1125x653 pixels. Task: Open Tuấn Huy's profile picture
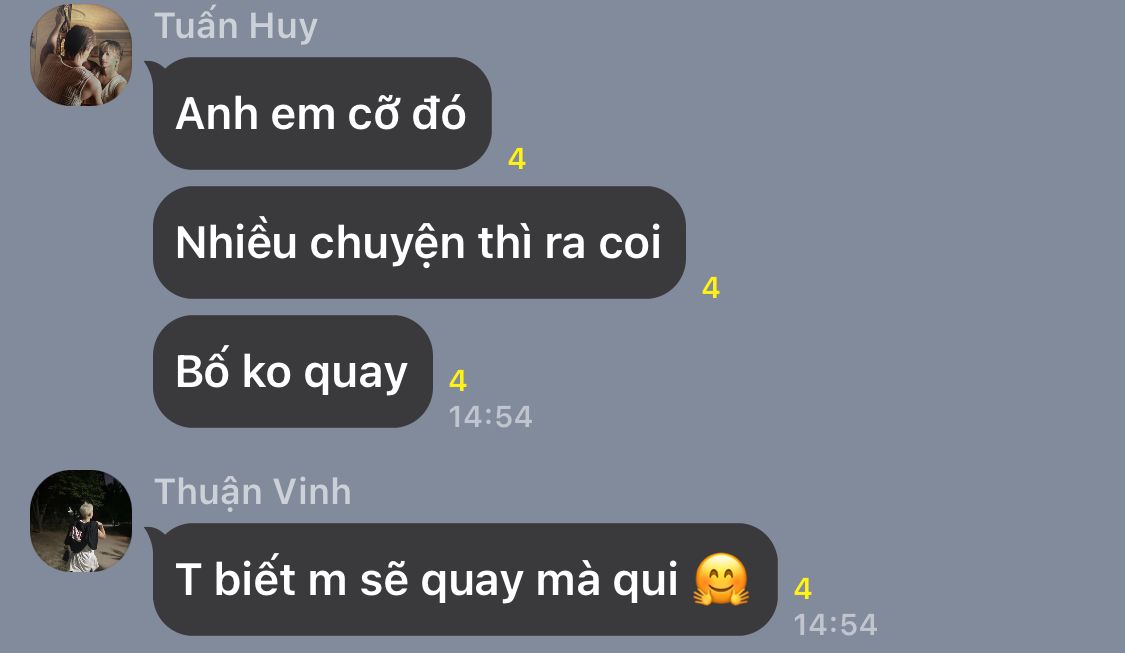click(x=81, y=55)
